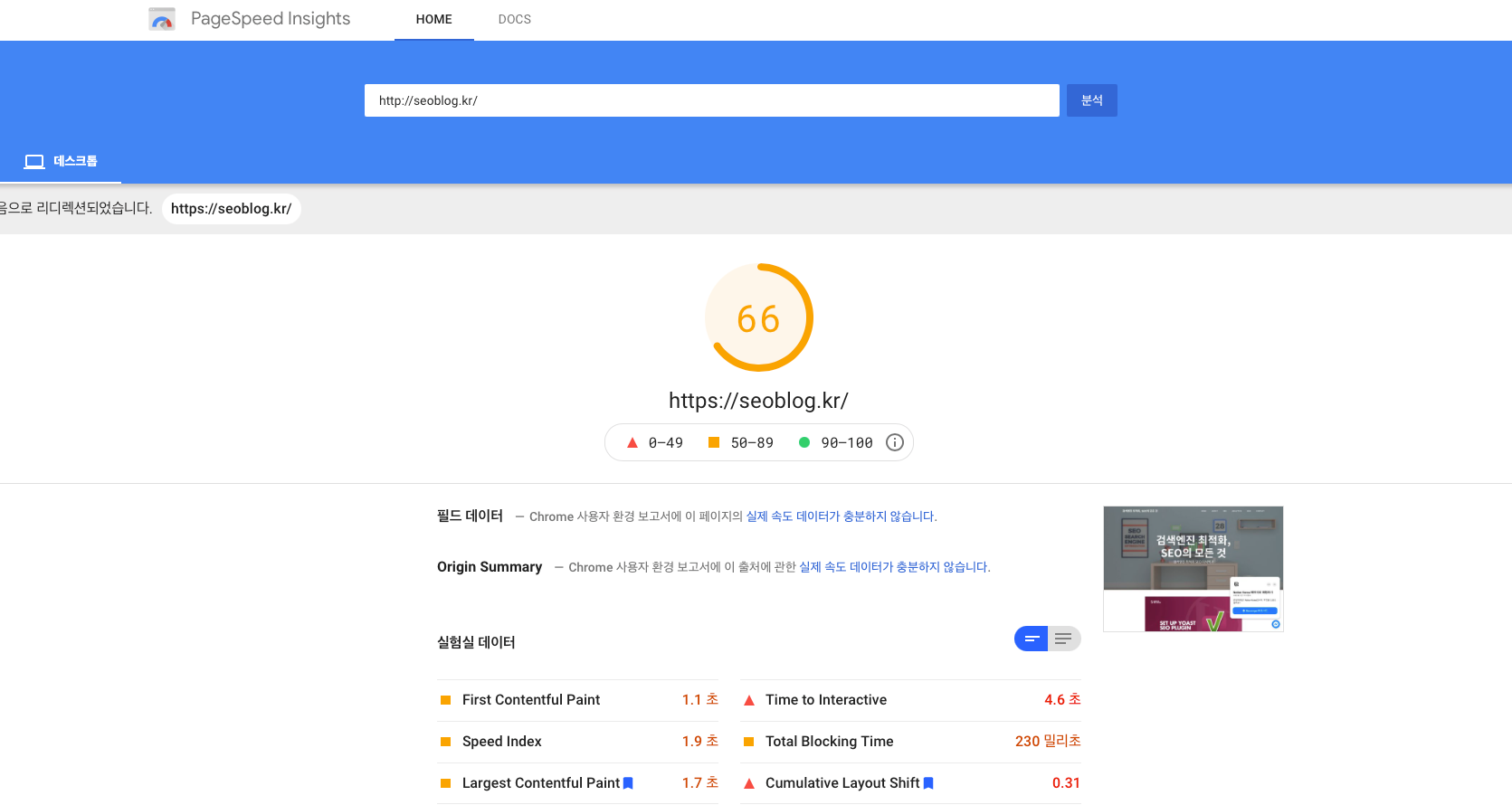Click the 66 performance score gauge
Image resolution: width=1512 pixels, height=805 pixels.
(x=759, y=317)
